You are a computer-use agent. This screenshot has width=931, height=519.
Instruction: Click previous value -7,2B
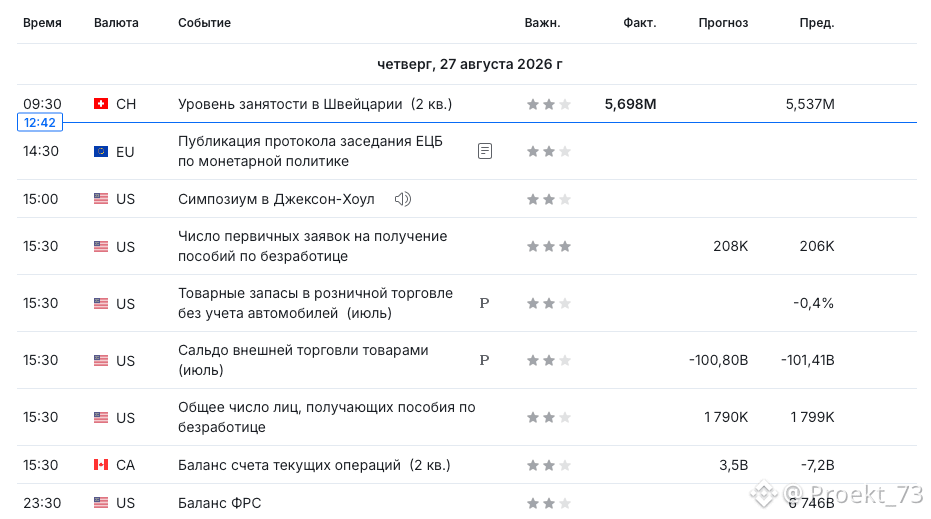pos(817,465)
